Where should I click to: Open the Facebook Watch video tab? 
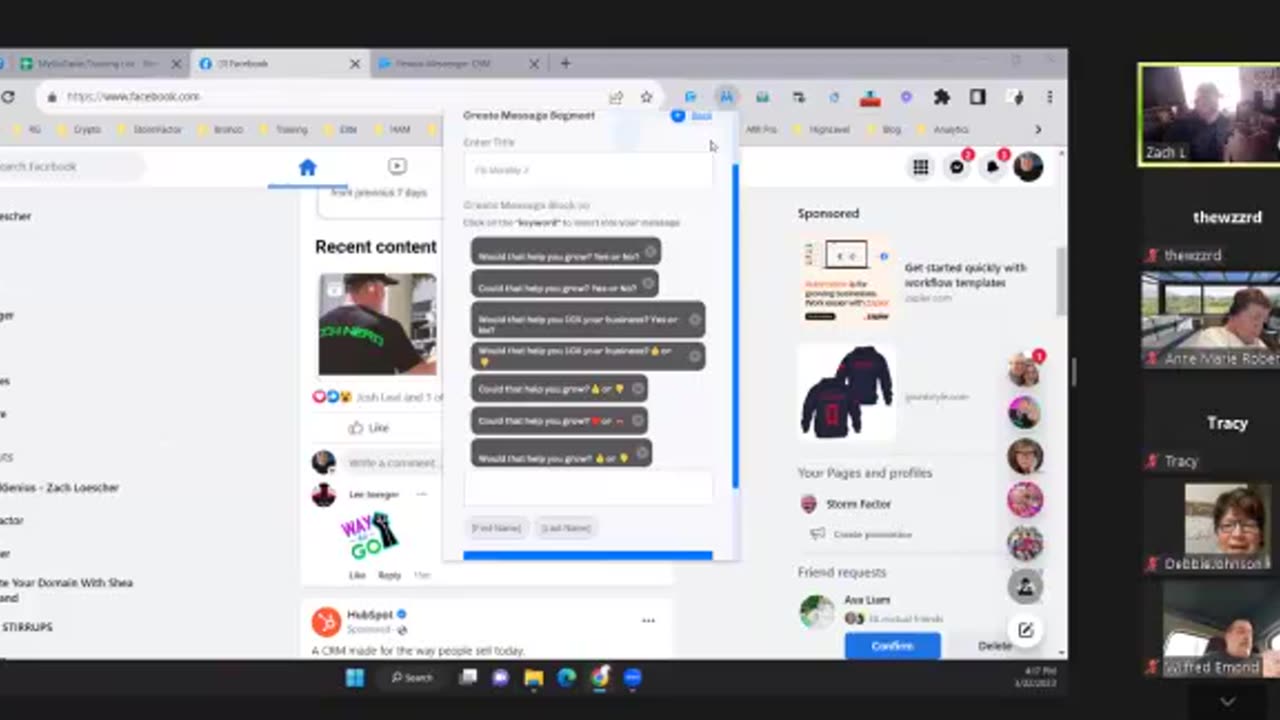(397, 167)
